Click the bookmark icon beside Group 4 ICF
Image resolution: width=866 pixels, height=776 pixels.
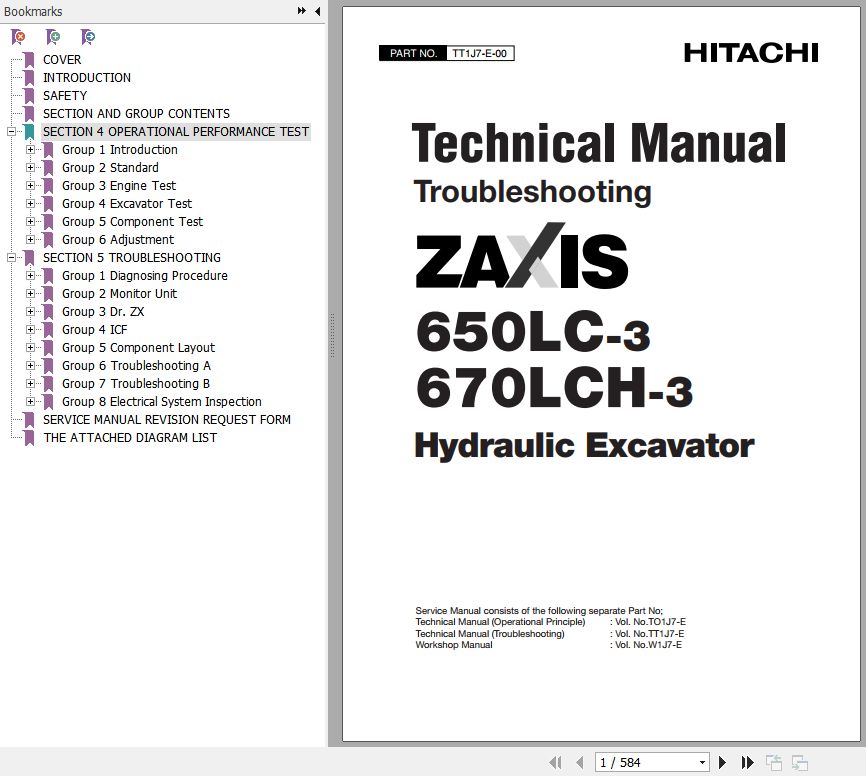48,330
